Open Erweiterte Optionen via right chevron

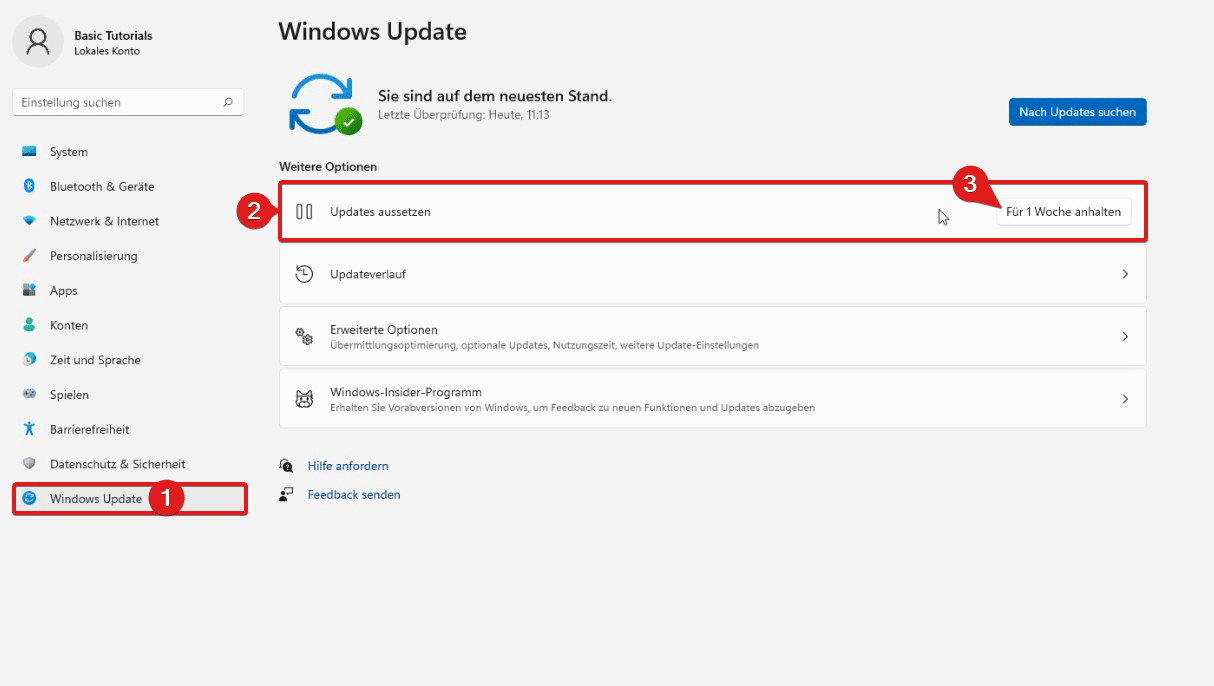[1125, 337]
